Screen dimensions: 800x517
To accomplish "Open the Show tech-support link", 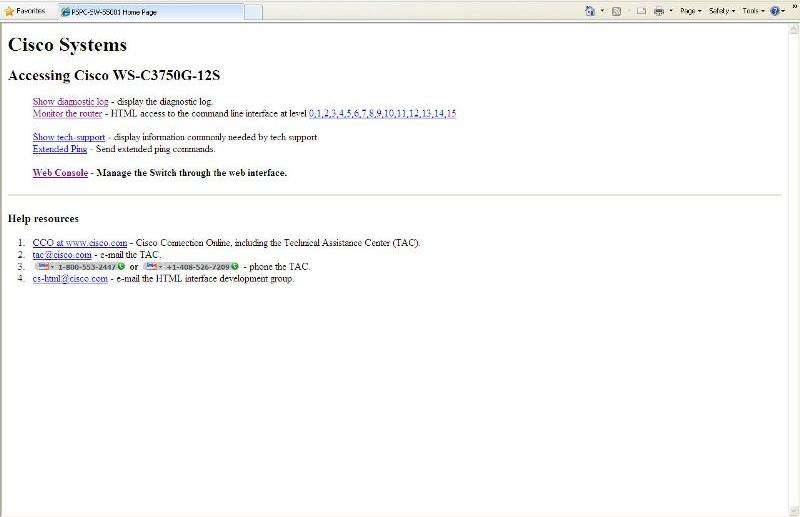I will [69, 137].
